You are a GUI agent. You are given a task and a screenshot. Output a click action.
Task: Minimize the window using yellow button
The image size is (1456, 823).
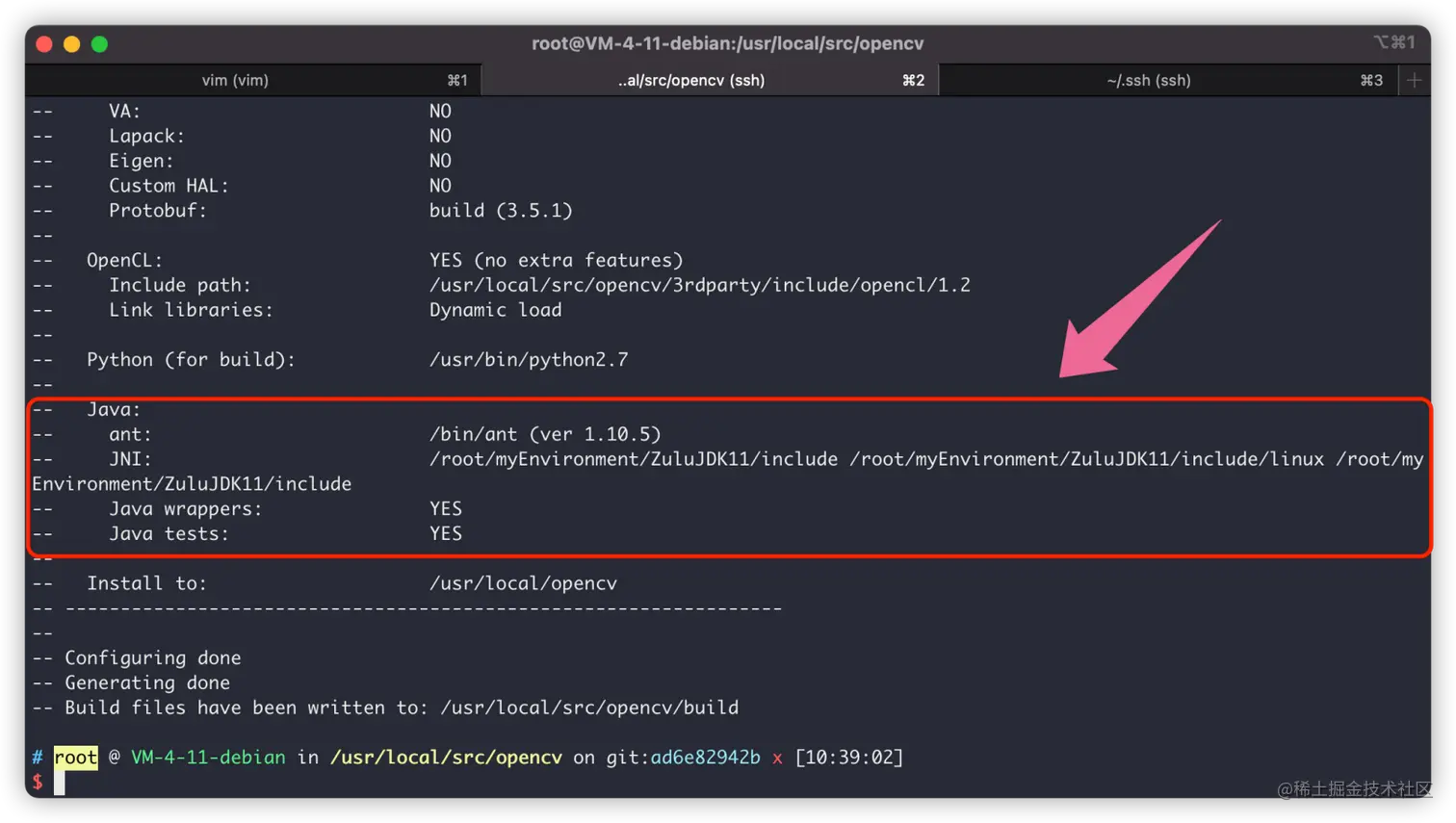[71, 44]
